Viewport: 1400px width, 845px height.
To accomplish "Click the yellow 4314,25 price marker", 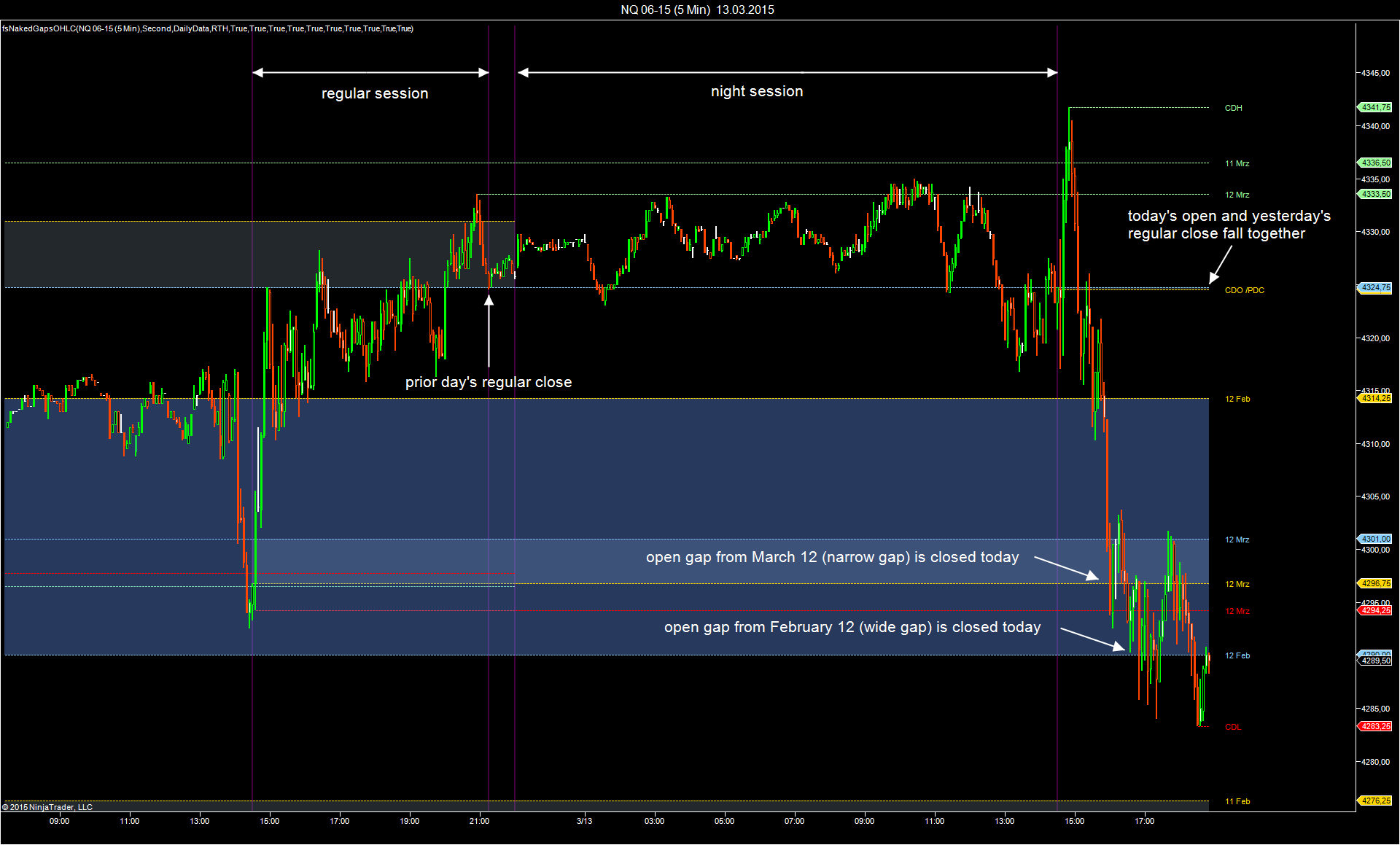I will (1375, 398).
